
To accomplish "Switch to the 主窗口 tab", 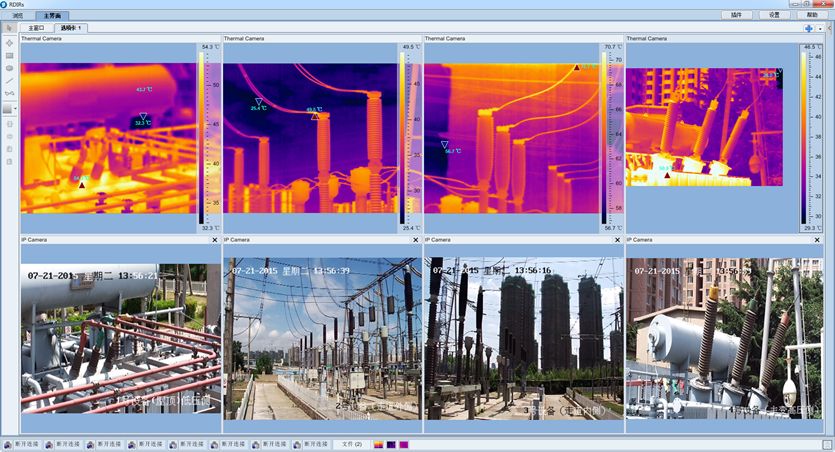I will tap(37, 28).
